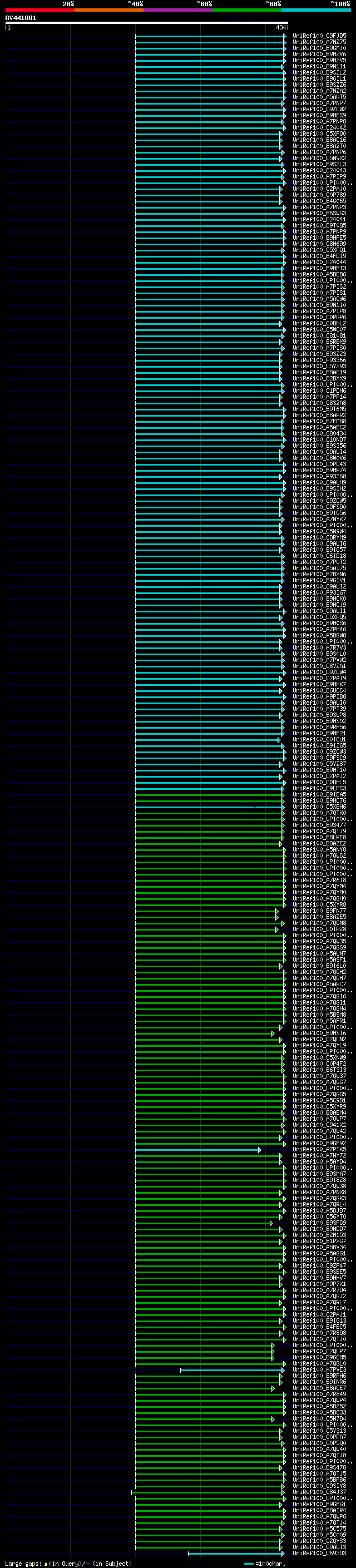
Task: Click the white query sequence bar
Action: pos(147,23)
